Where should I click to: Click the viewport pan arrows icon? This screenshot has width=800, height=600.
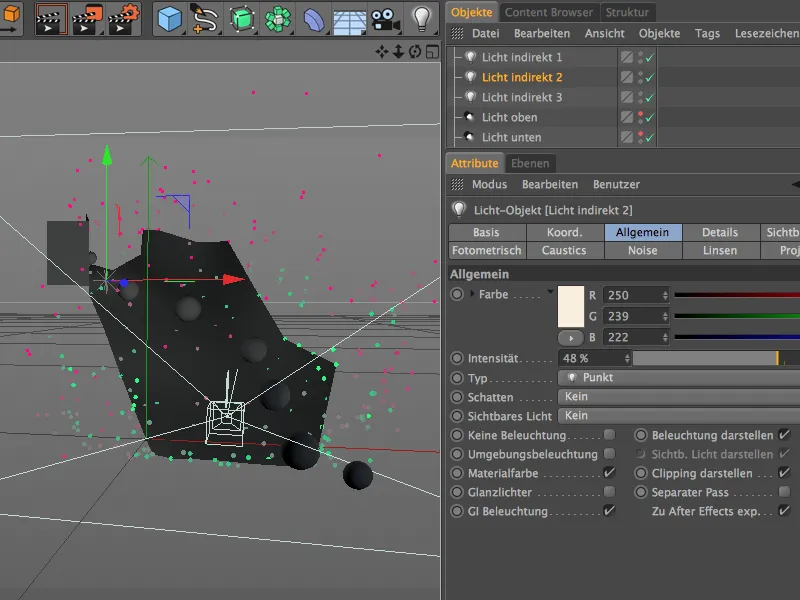[x=381, y=52]
